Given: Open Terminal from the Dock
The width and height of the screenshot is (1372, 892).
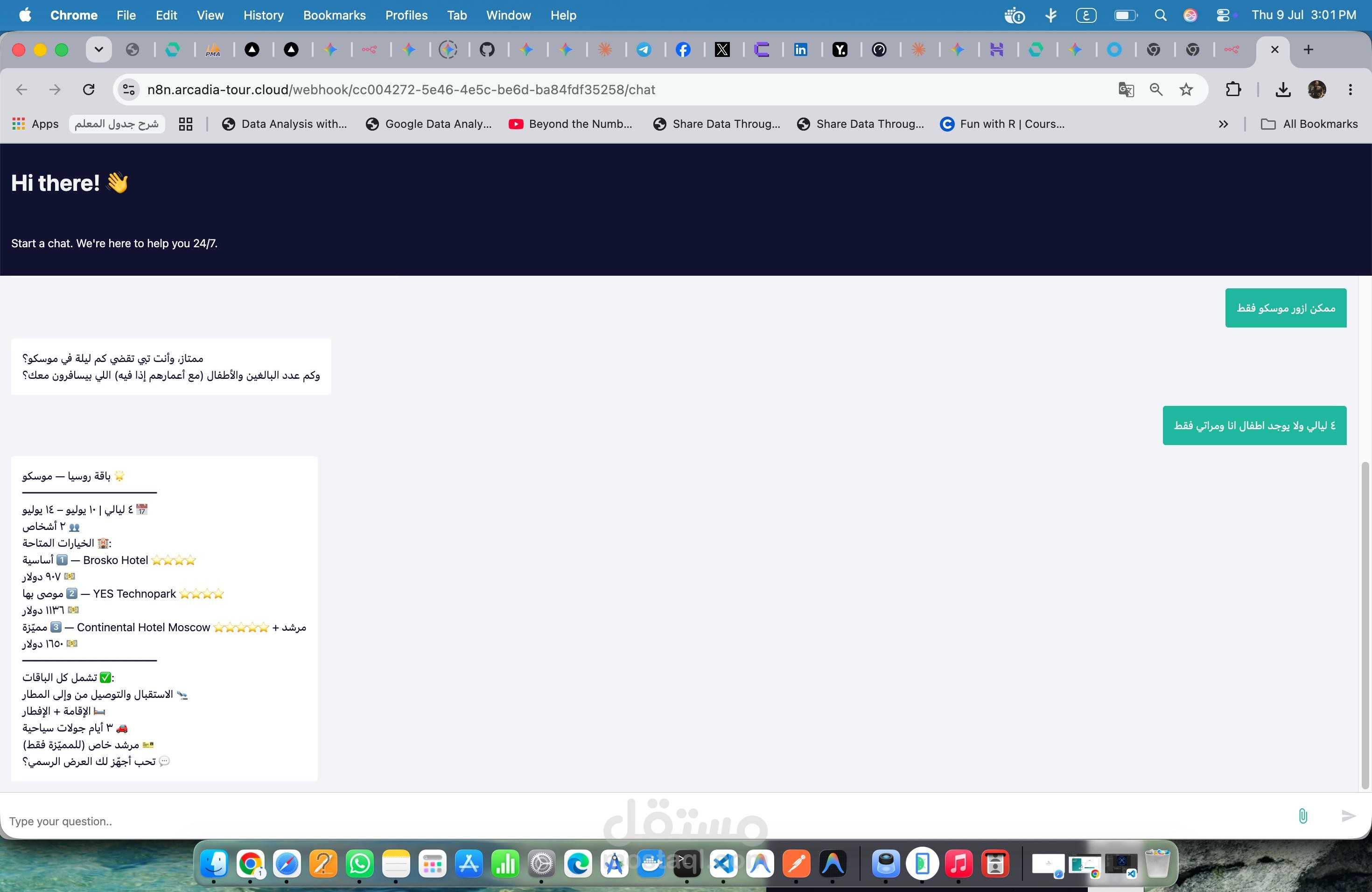Looking at the screenshot, I should click(x=687, y=864).
